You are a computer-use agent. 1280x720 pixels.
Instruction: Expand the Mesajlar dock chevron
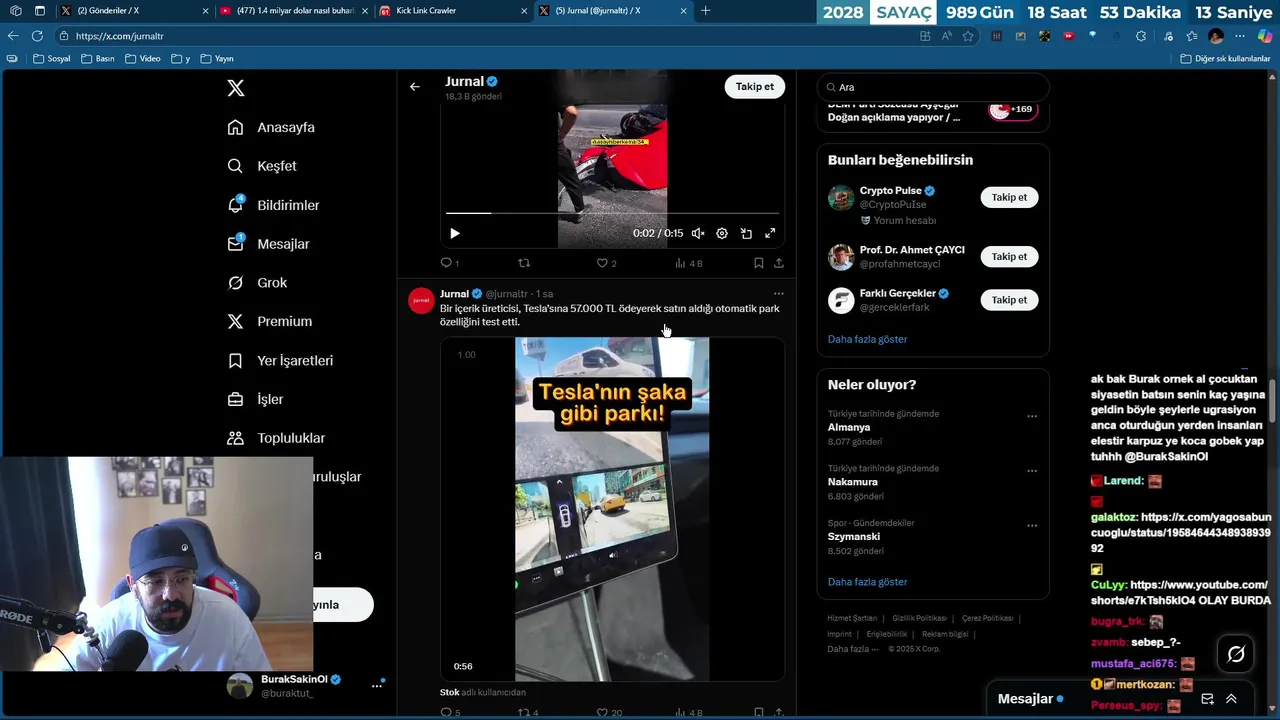tap(1231, 699)
